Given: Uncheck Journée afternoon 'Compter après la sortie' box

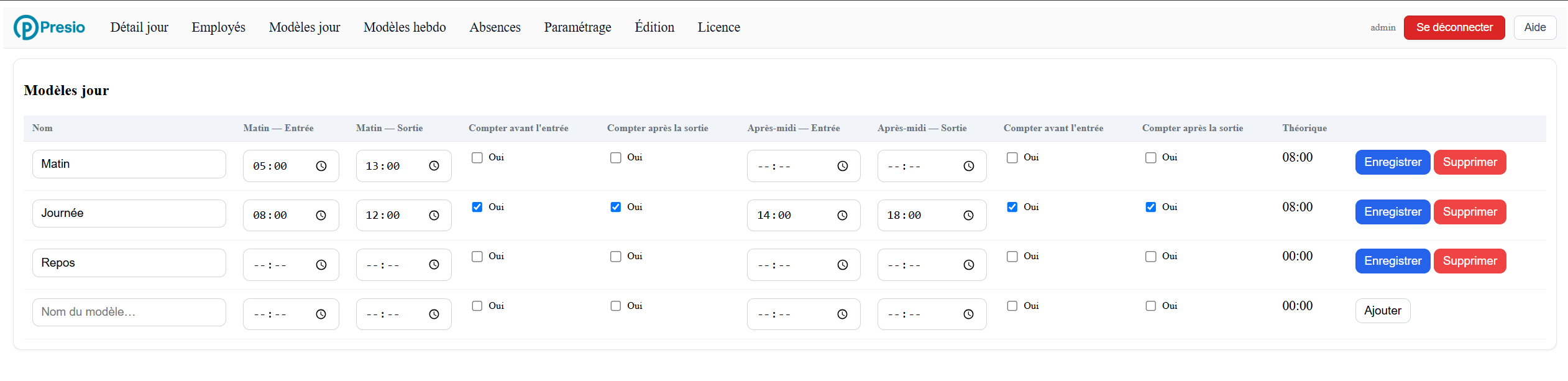Looking at the screenshot, I should pos(1151,207).
